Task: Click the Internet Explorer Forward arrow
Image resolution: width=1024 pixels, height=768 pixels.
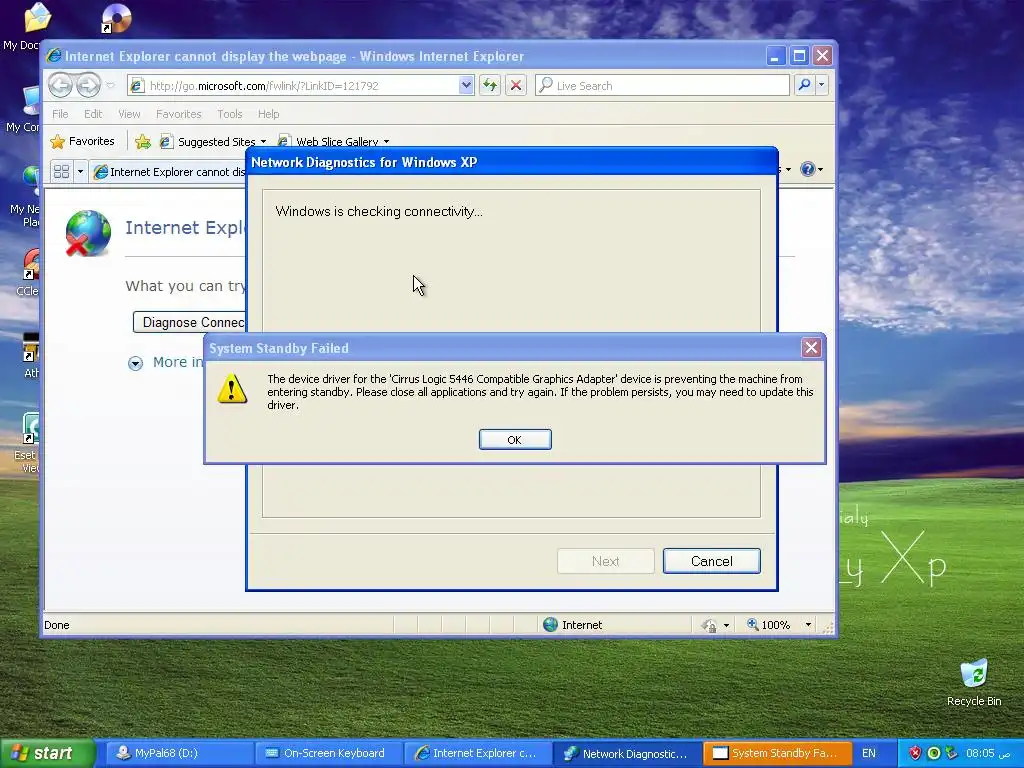Action: tap(88, 85)
